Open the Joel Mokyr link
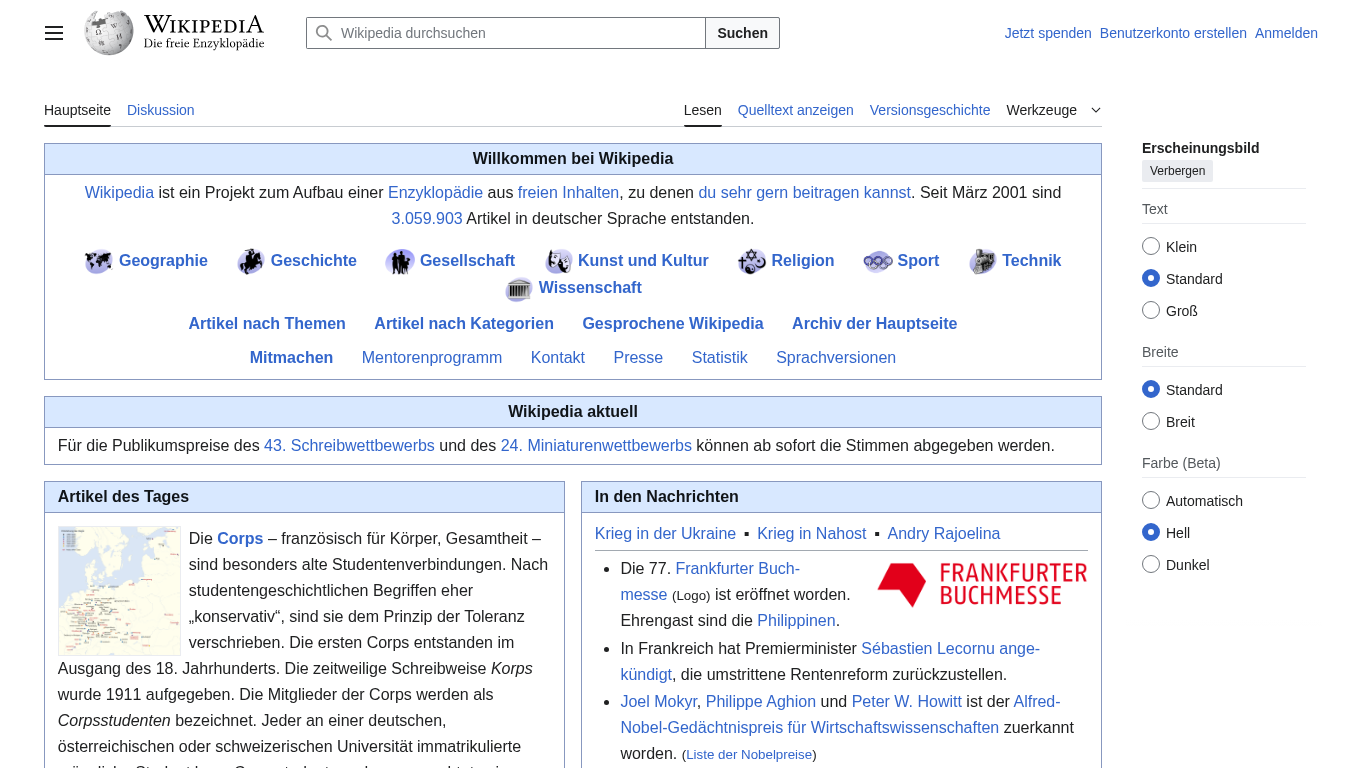 coord(659,701)
